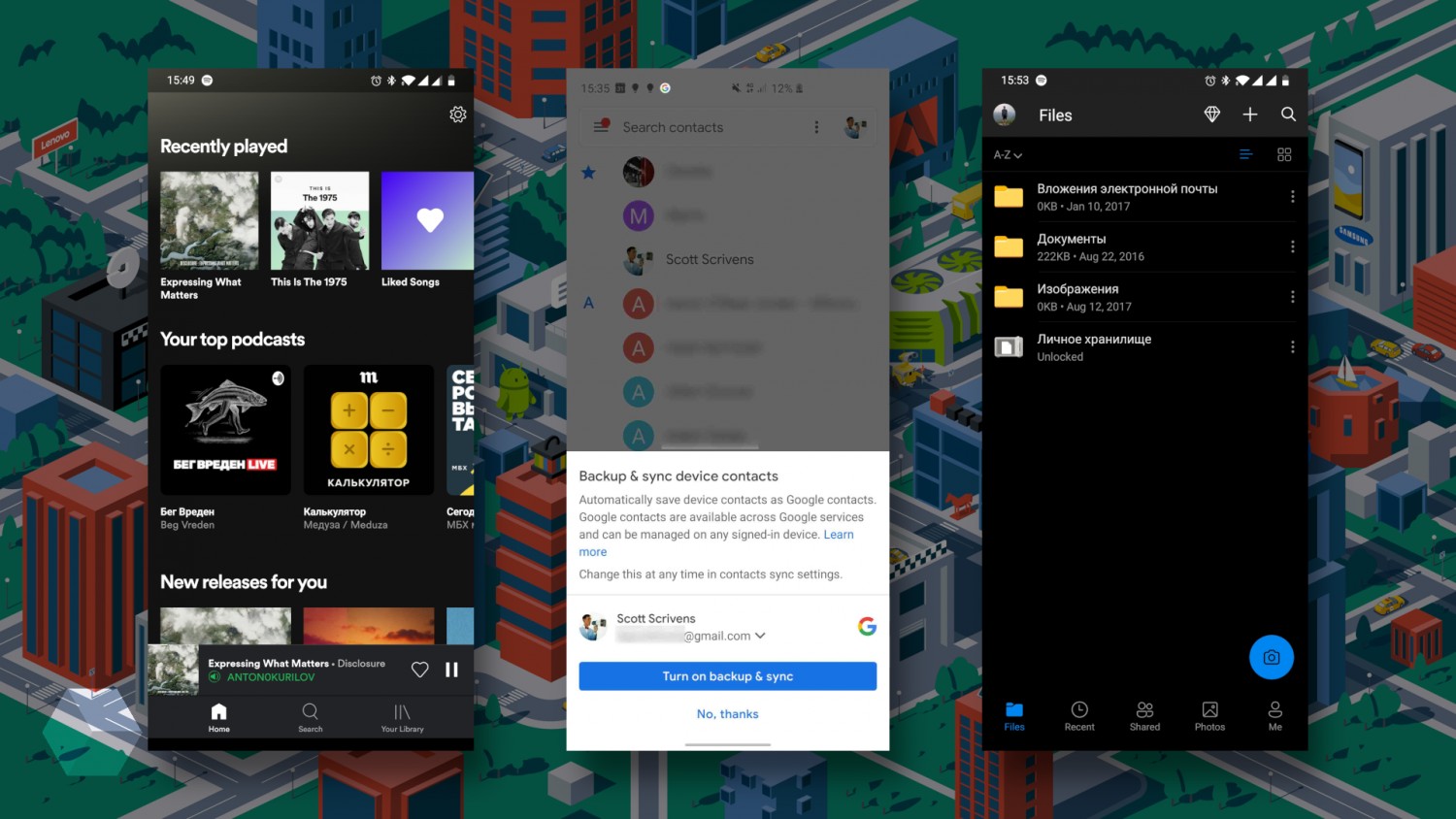Image resolution: width=1456 pixels, height=819 pixels.
Task: Select the Me bottom tab
Action: [x=1275, y=716]
